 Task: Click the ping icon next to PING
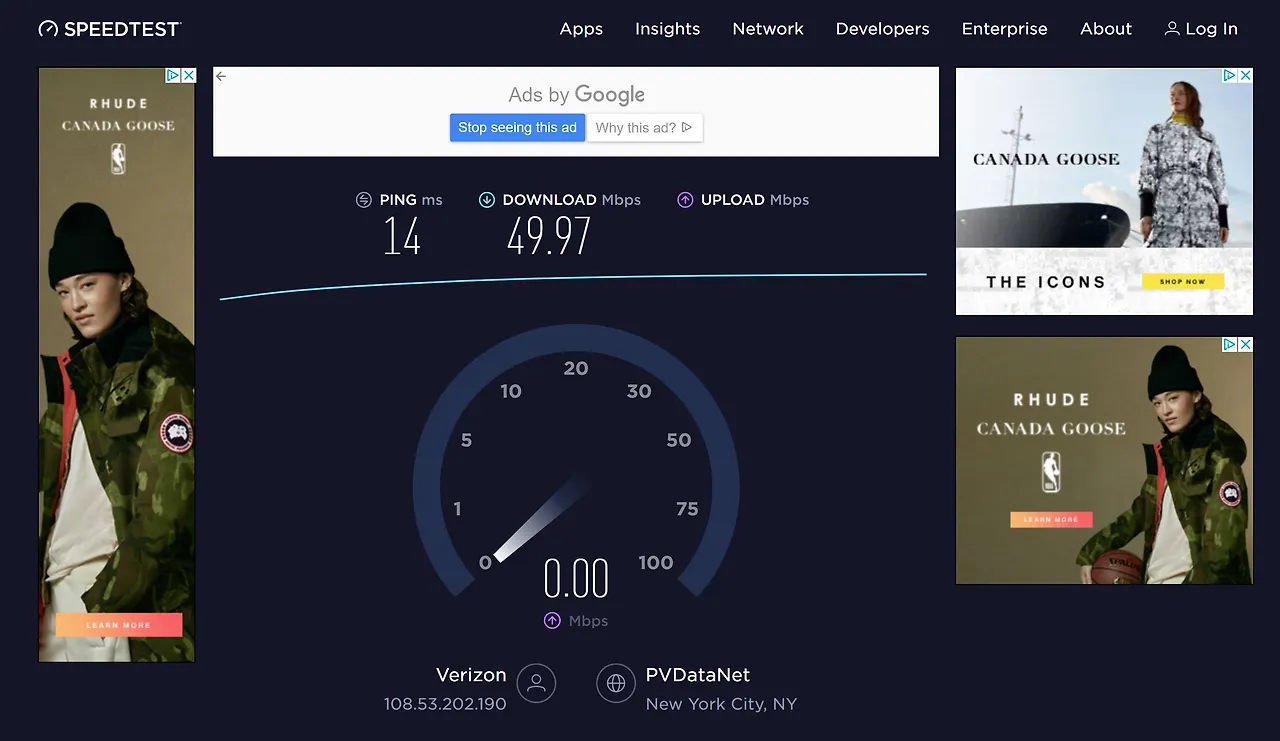[x=364, y=200]
